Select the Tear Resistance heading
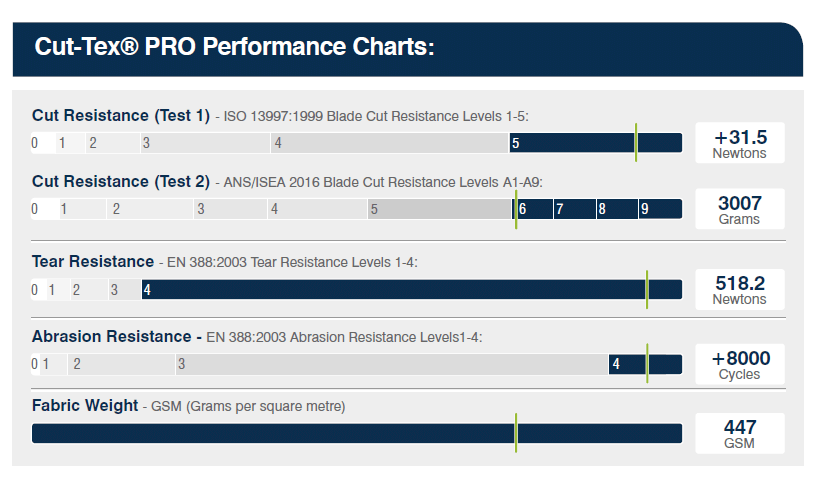Screen dimensions: 820x484 93,262
